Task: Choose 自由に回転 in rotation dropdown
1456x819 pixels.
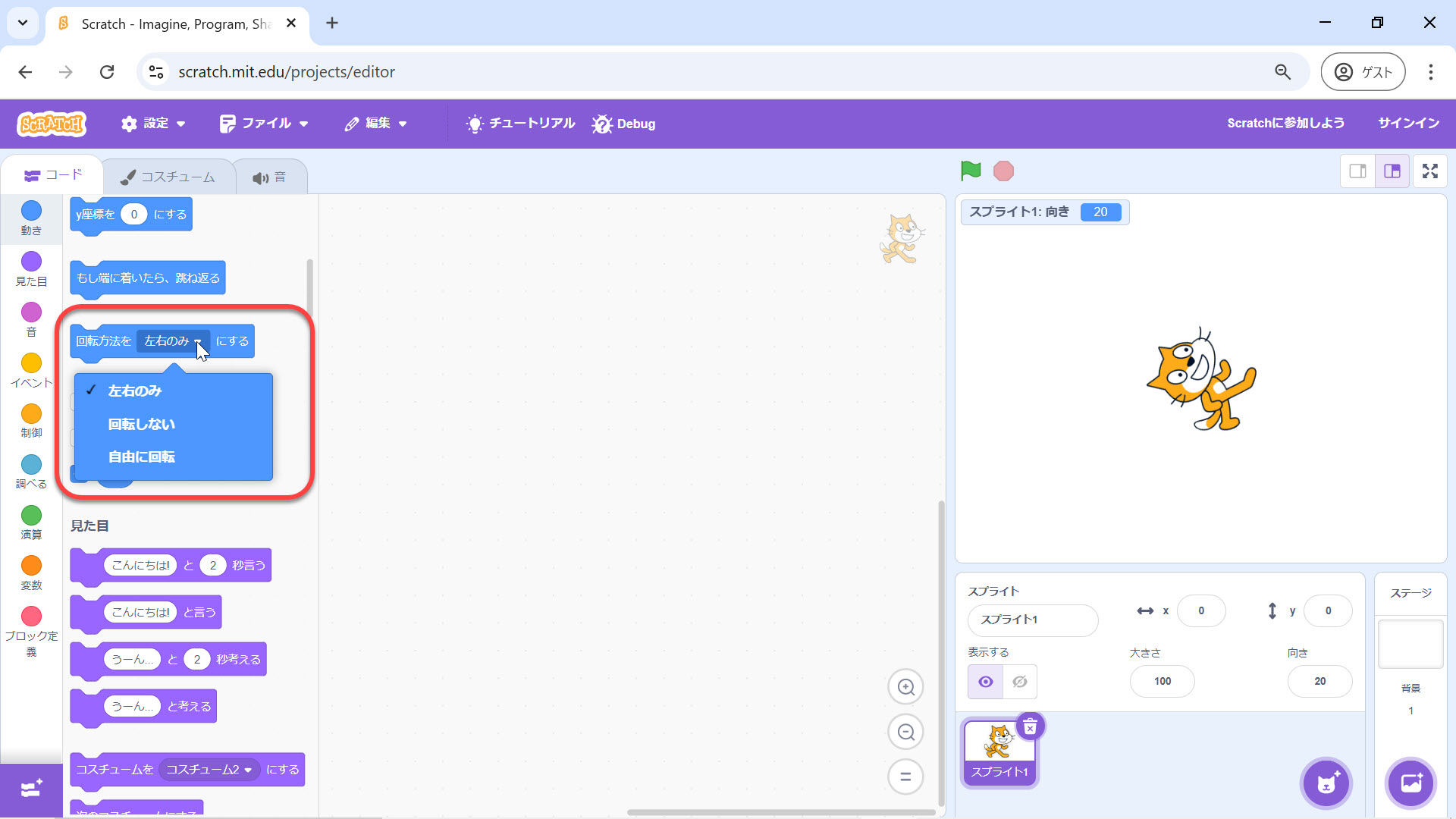Action: (174, 457)
